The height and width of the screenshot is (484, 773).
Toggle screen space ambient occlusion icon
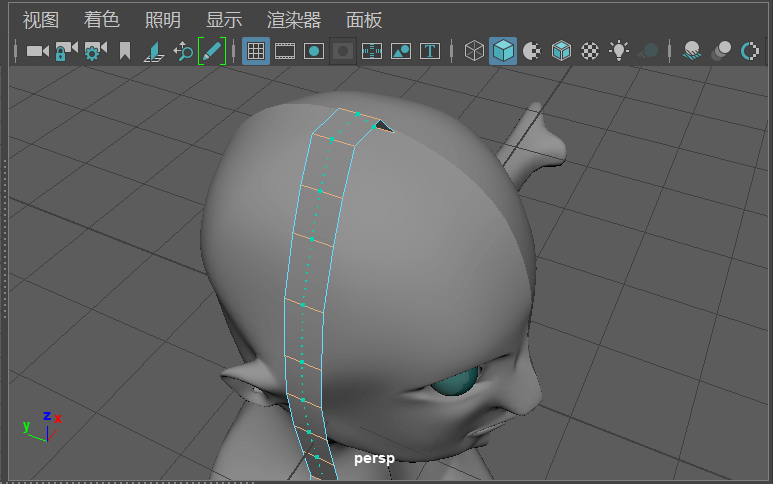point(692,51)
